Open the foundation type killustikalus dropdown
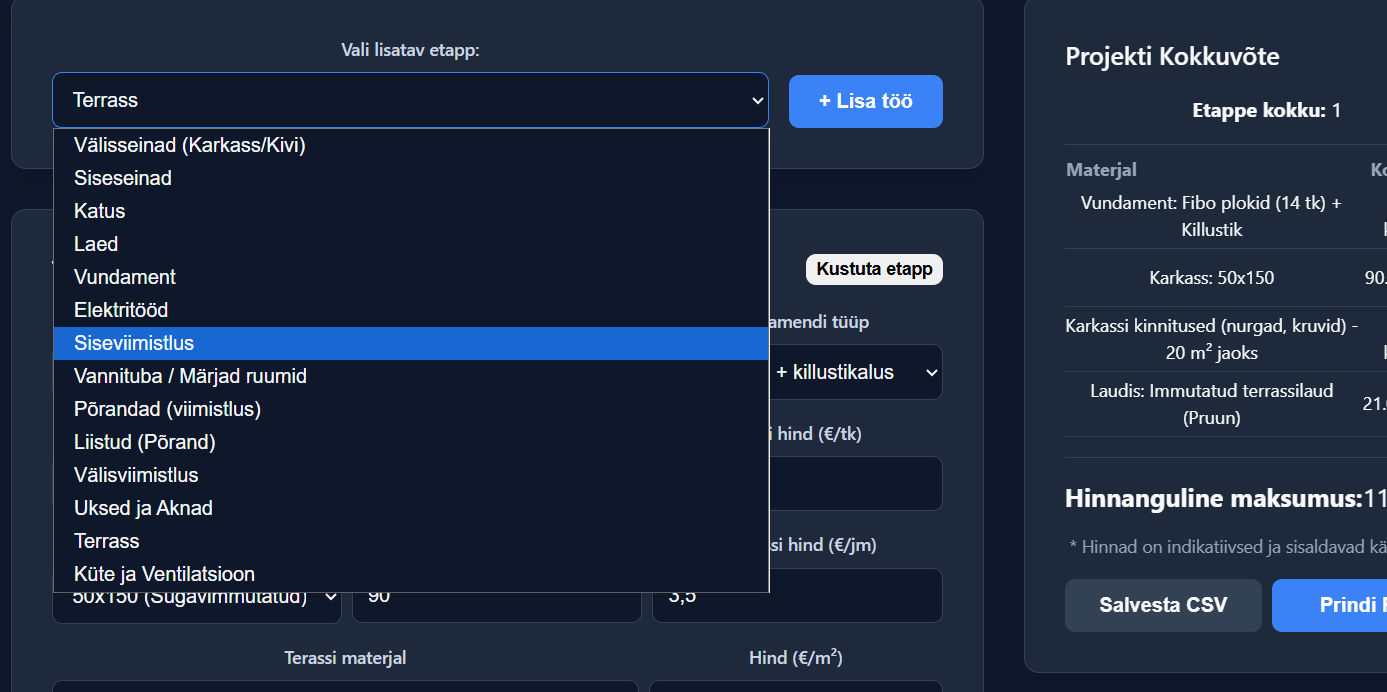 coord(856,372)
